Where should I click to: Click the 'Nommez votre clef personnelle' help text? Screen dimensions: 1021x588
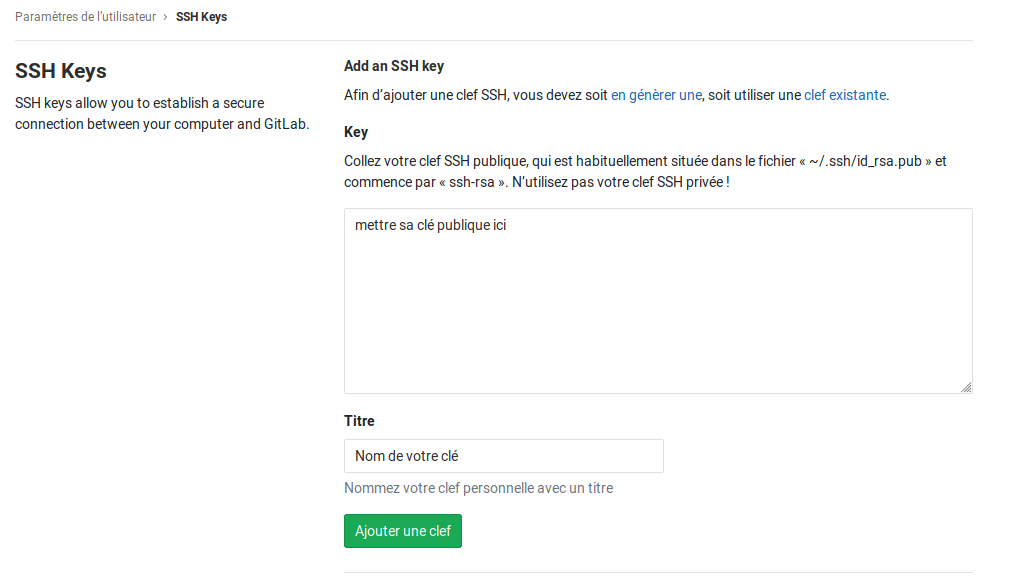[x=478, y=488]
